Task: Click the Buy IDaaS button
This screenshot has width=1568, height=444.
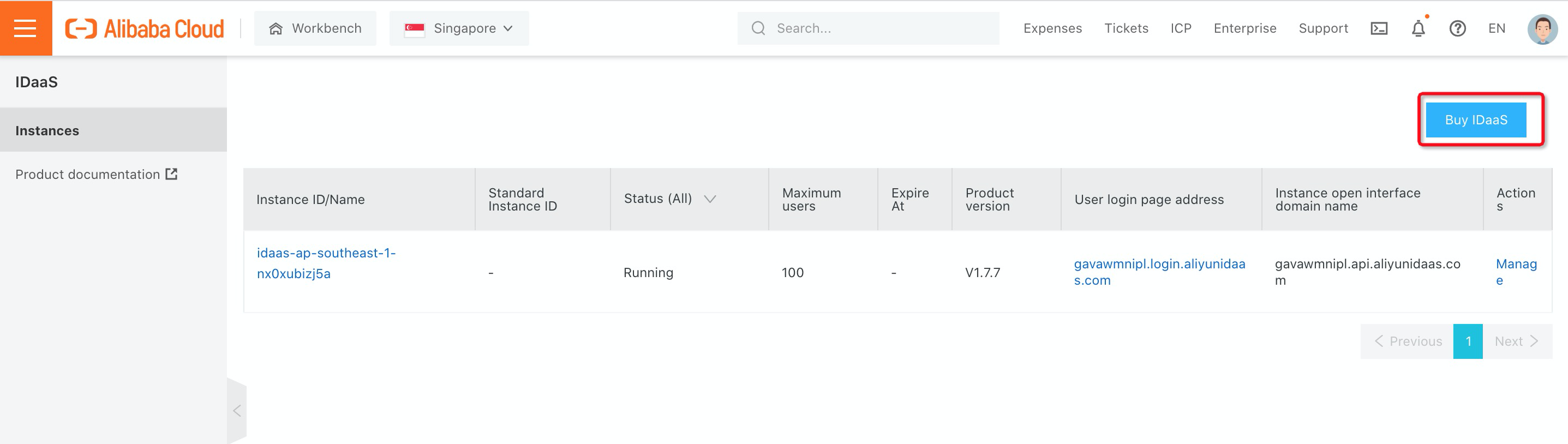Action: [1476, 120]
